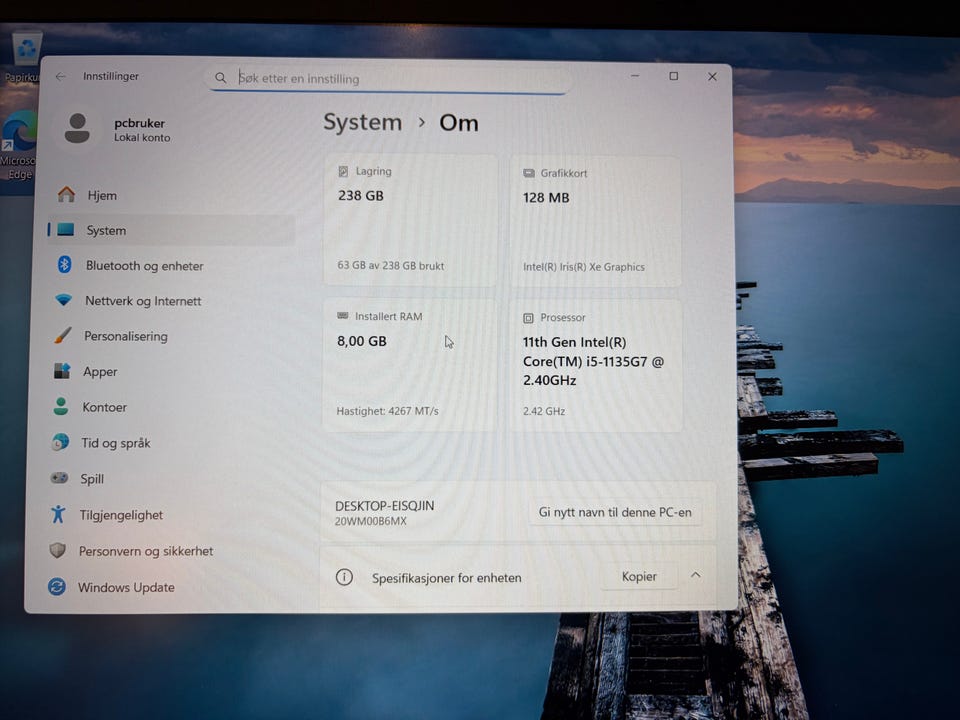
Task: Click the Tid og språk globe icon
Action: 60,441
